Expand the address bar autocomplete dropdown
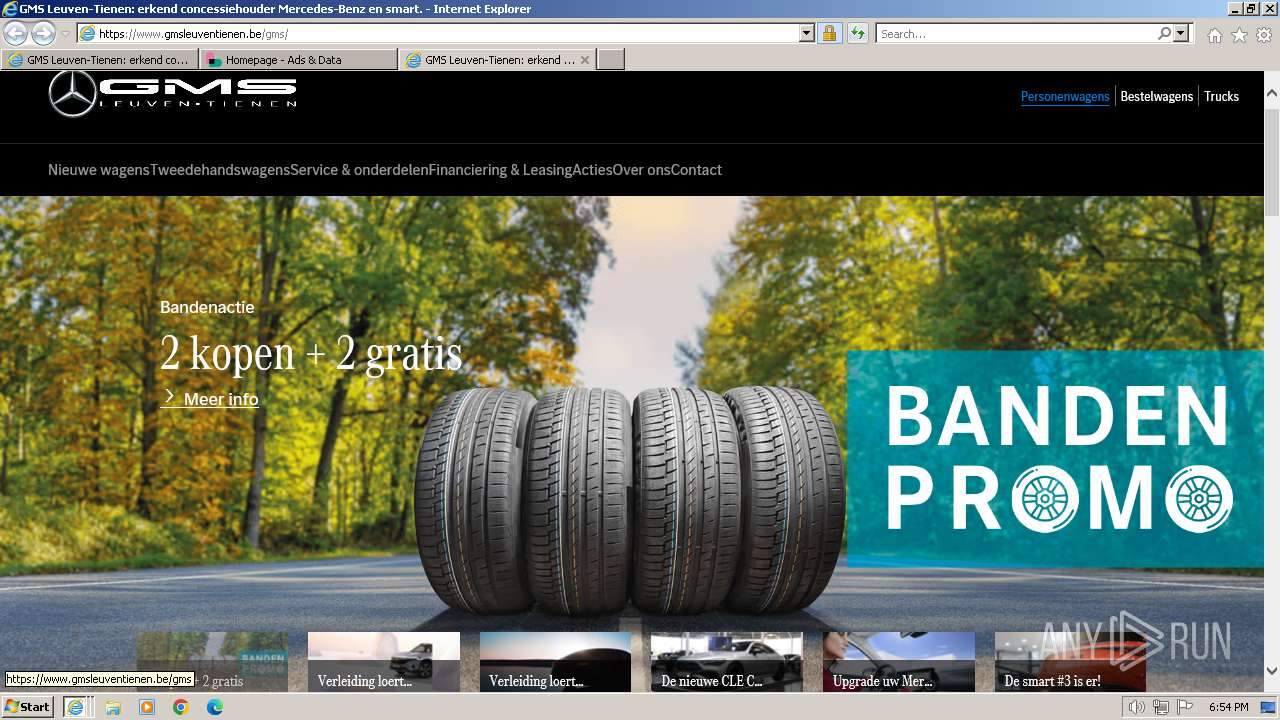 pyautogui.click(x=807, y=33)
